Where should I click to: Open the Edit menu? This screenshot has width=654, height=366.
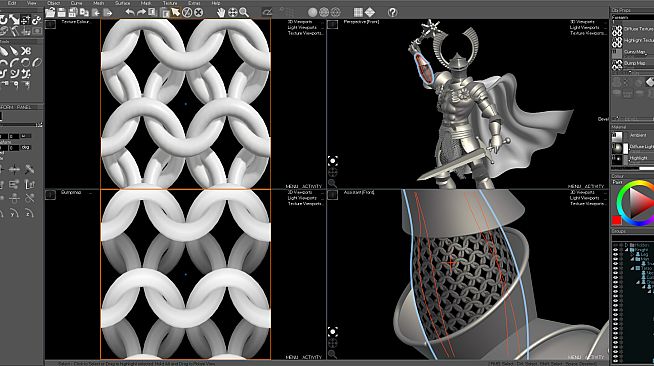(x=12, y=3)
